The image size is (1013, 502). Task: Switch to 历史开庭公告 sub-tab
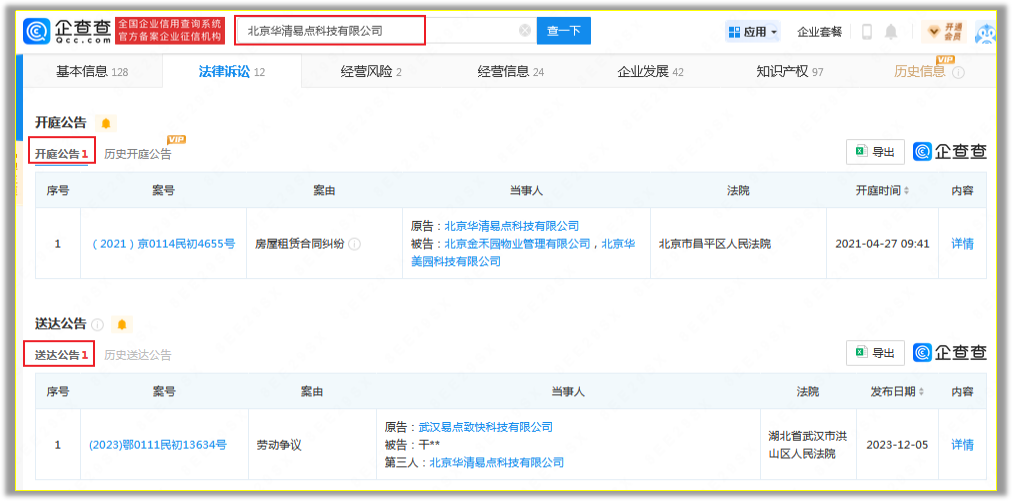[138, 154]
